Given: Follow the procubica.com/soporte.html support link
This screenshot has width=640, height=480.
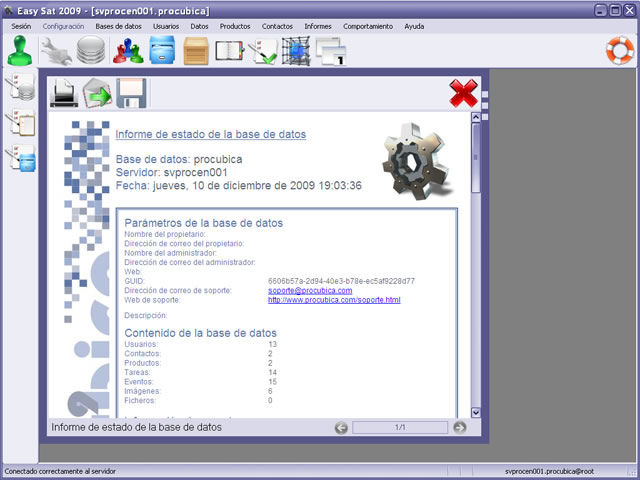Looking at the screenshot, I should tap(334, 300).
